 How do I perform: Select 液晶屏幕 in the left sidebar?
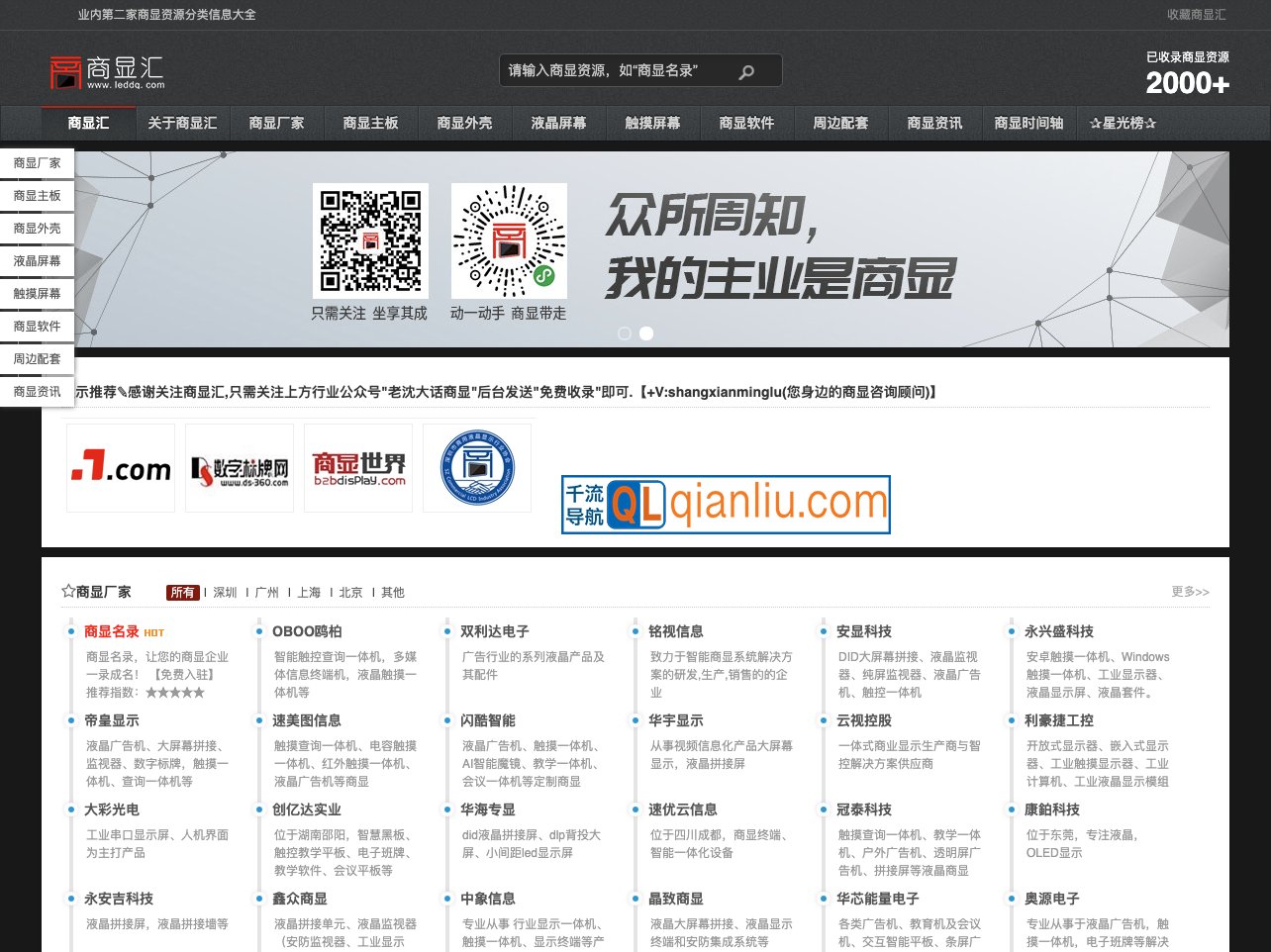(x=36, y=261)
